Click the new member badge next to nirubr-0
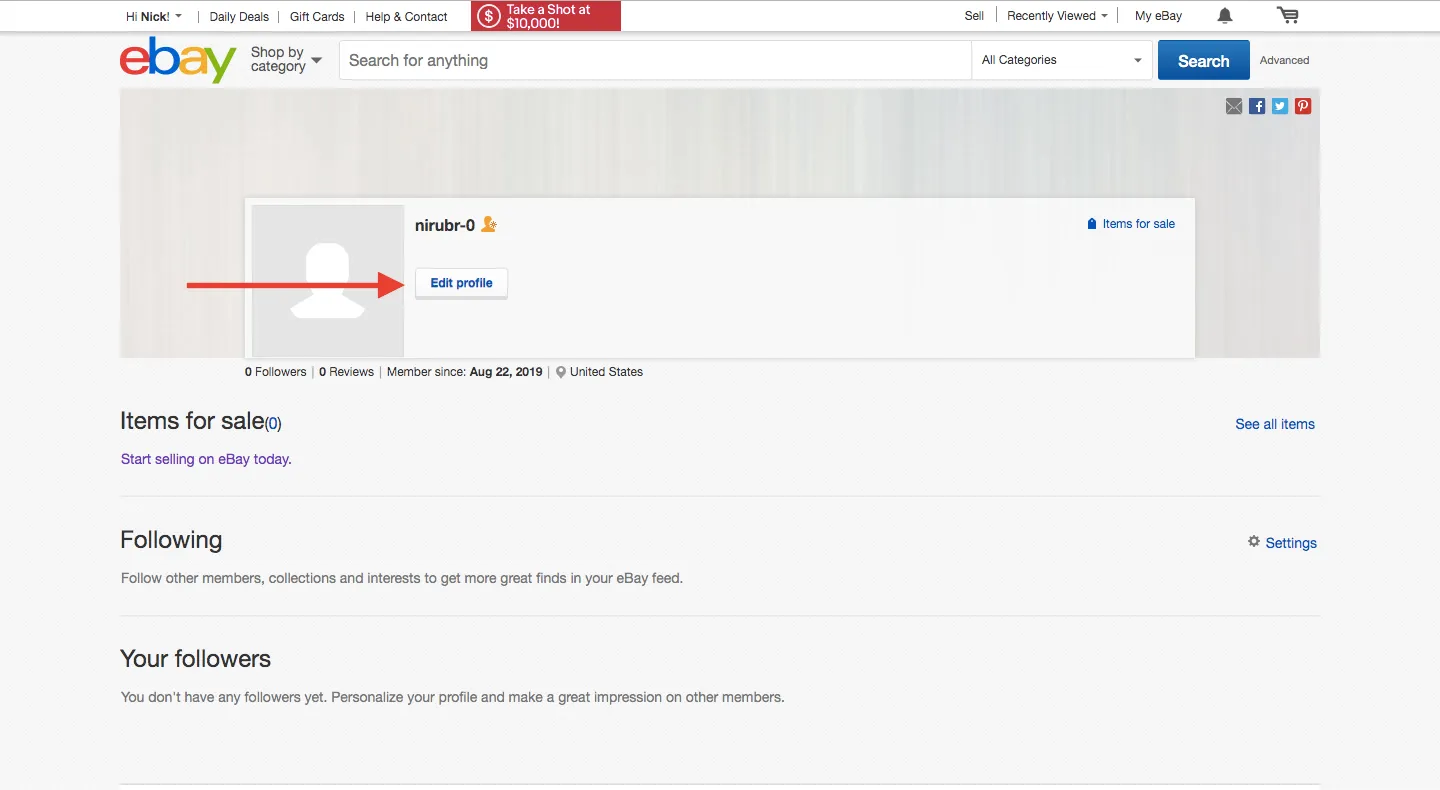This screenshot has height=790, width=1440. 489,224
